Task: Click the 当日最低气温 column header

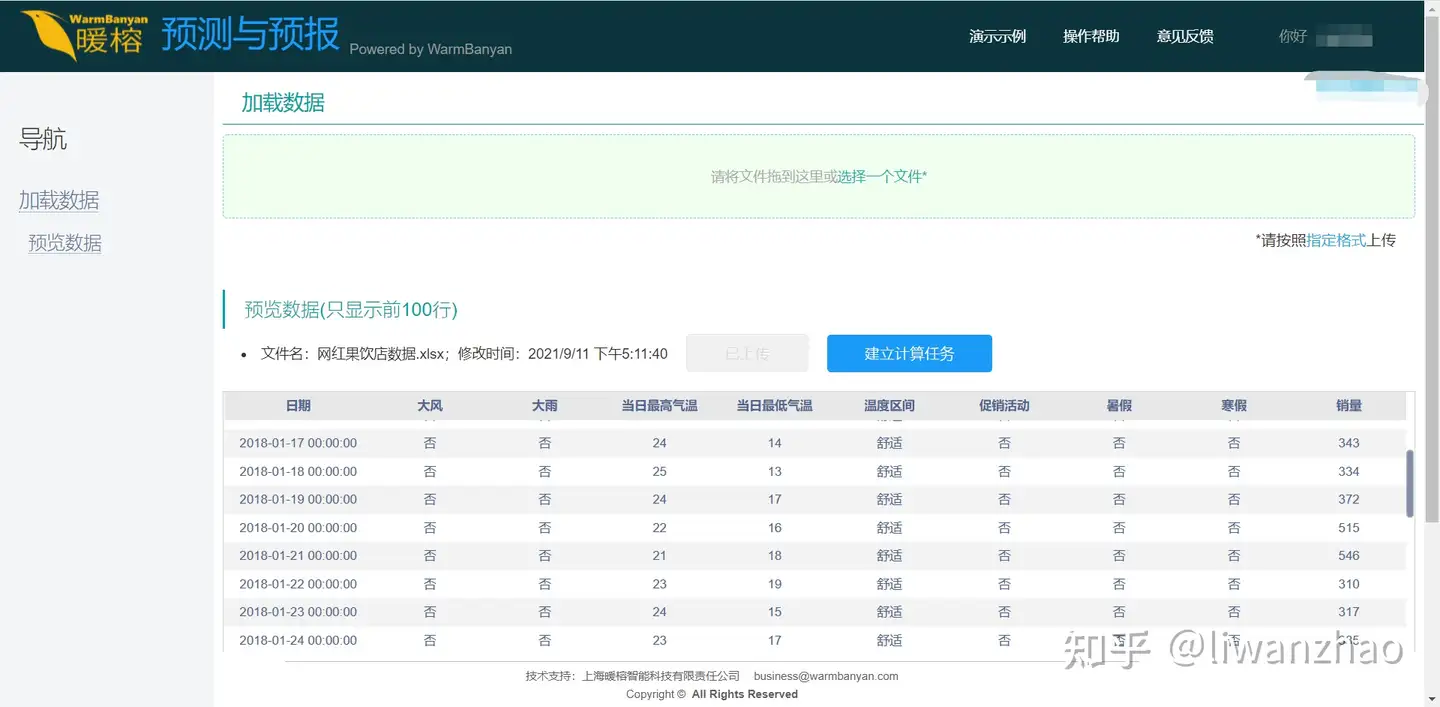Action: [x=775, y=406]
